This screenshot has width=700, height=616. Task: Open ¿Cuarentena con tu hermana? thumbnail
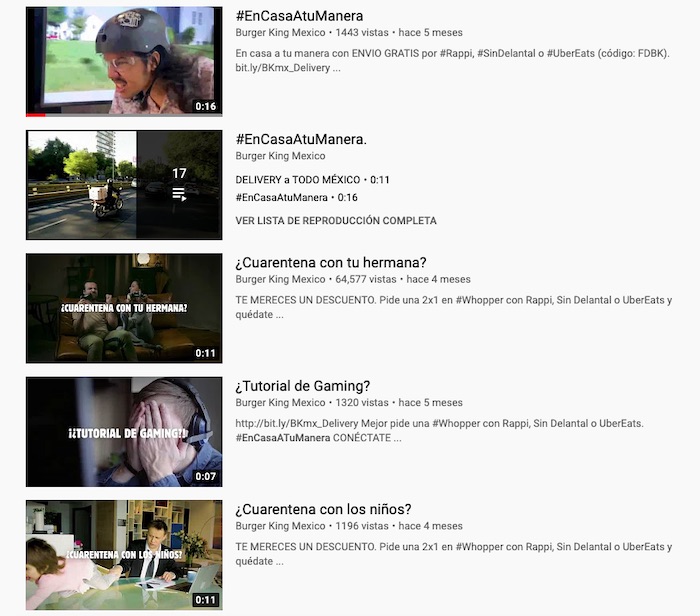point(124,308)
